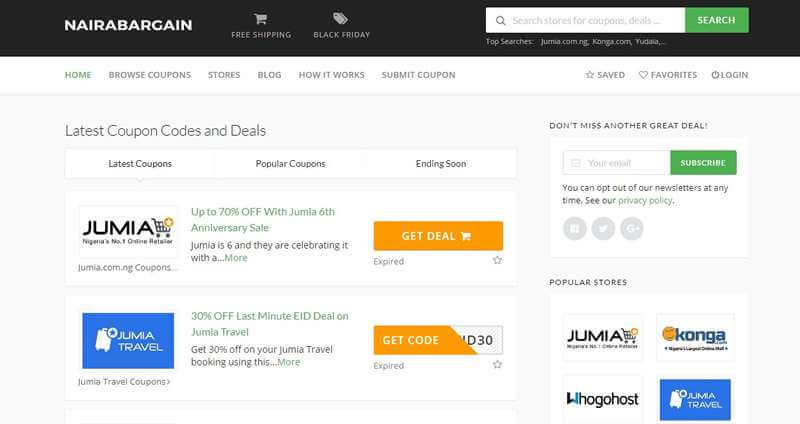Image resolution: width=800 pixels, height=424 pixels.
Task: Click the Get Code button
Action: pos(438,340)
